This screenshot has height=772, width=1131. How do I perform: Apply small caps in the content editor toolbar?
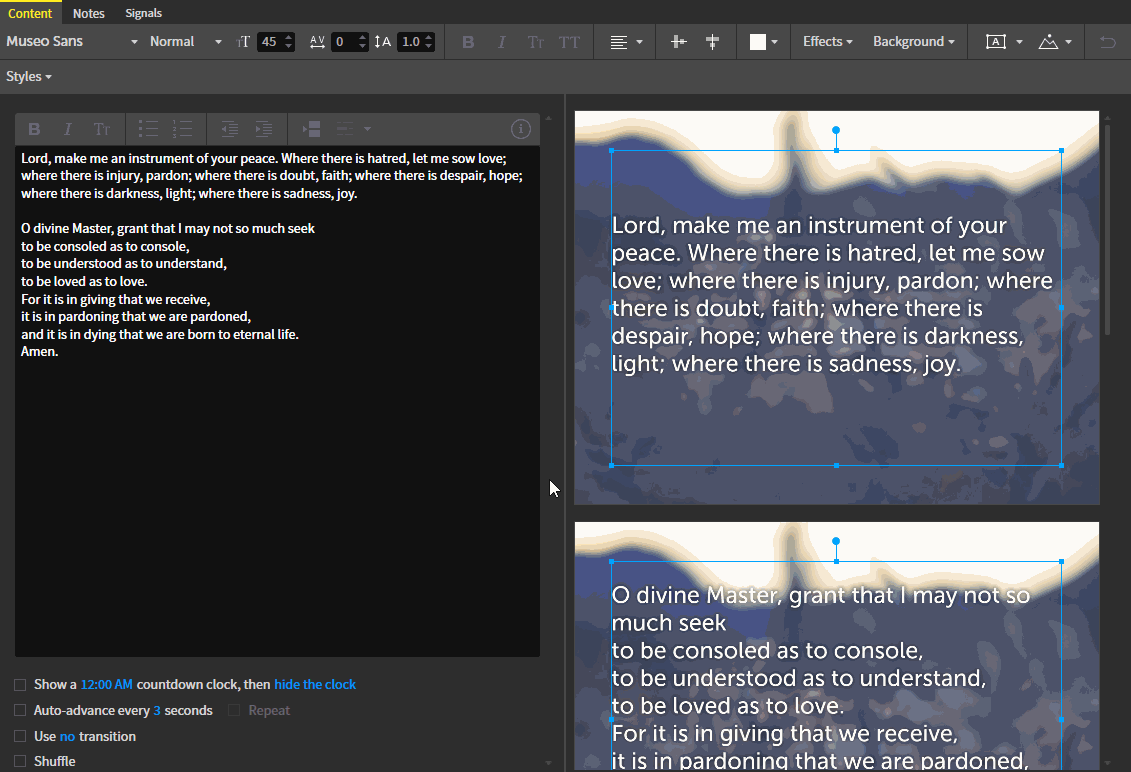coord(101,129)
